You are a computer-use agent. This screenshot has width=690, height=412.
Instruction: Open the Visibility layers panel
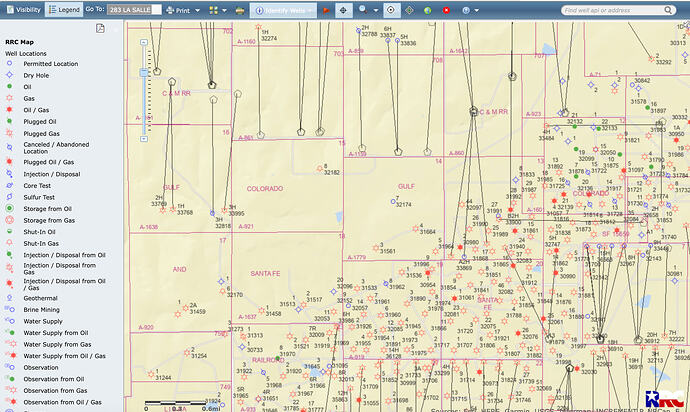pos(24,8)
